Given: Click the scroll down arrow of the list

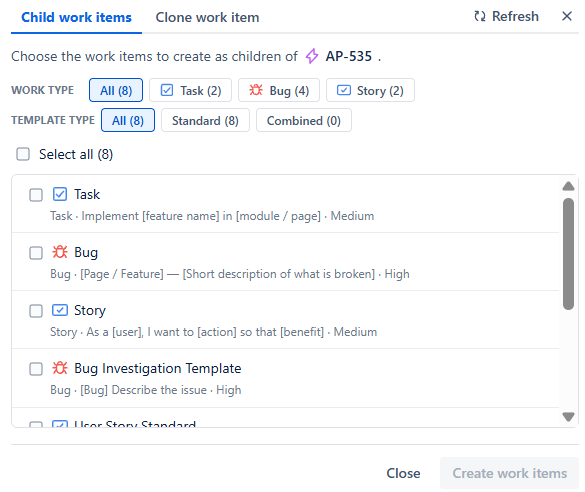Looking at the screenshot, I should coord(568,417).
